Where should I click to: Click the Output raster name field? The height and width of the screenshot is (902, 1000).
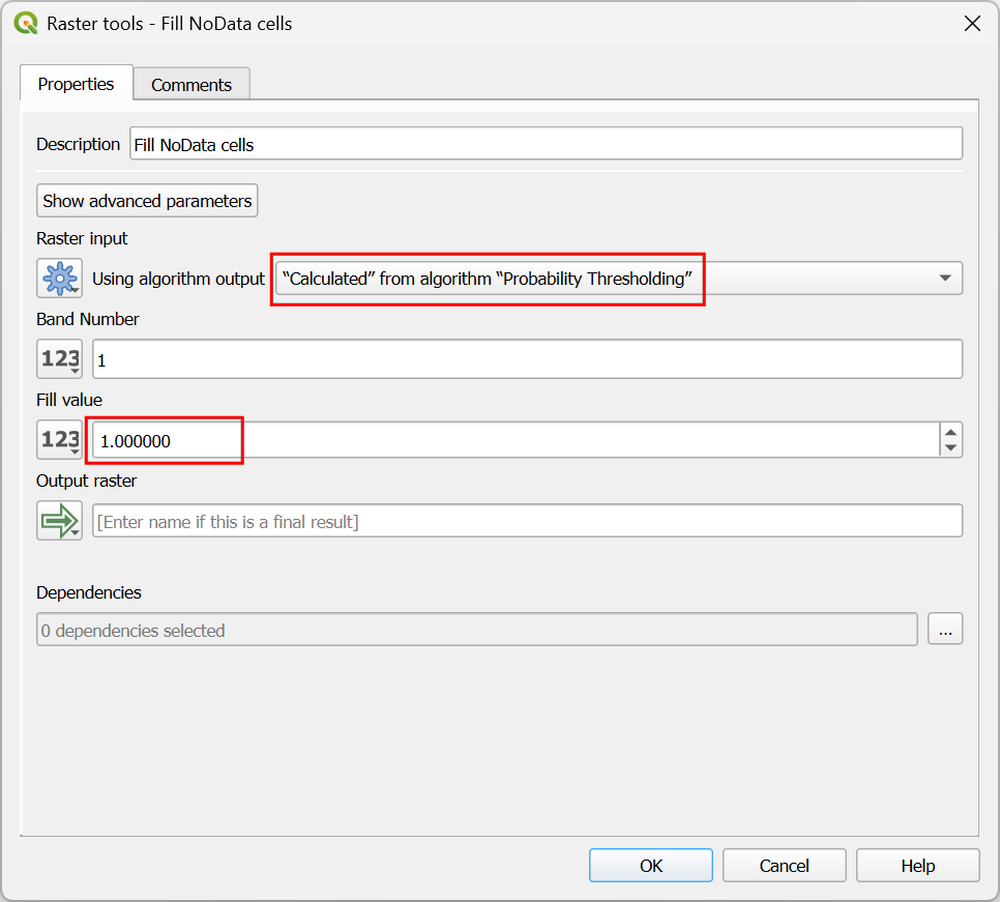pos(527,521)
